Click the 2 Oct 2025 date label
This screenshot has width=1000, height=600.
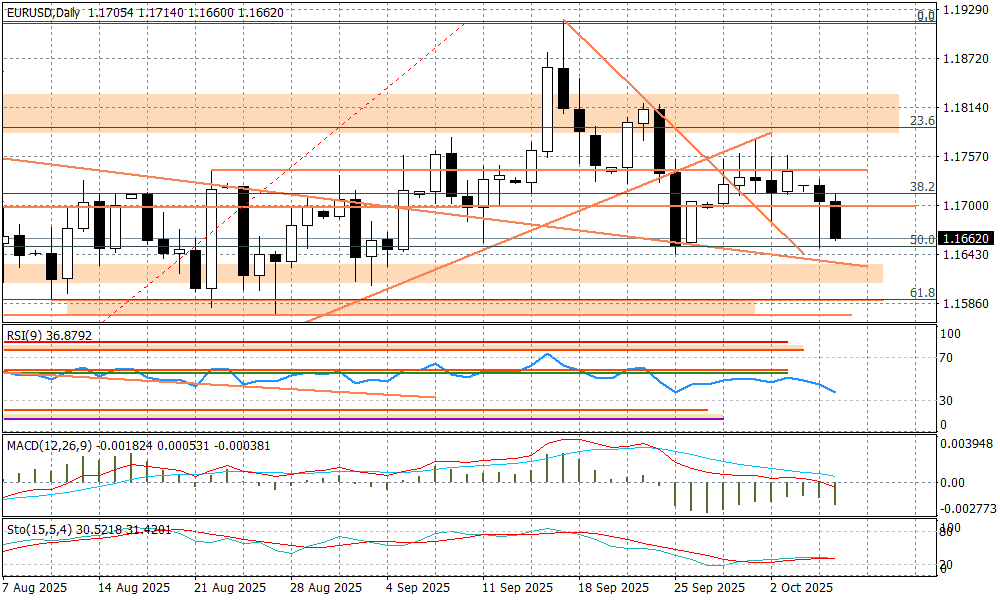click(801, 588)
